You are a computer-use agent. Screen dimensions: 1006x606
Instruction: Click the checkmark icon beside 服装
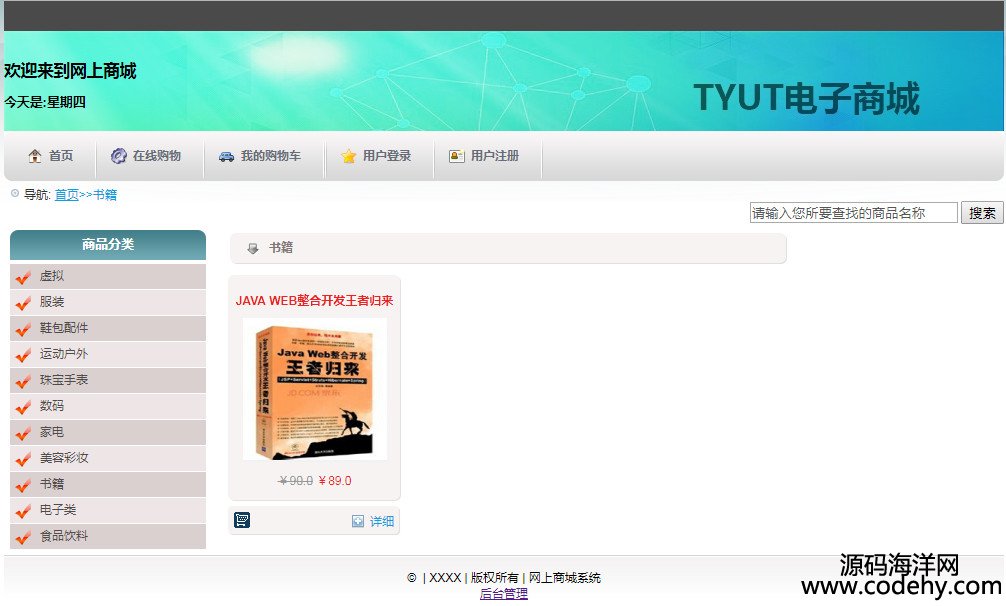(23, 303)
